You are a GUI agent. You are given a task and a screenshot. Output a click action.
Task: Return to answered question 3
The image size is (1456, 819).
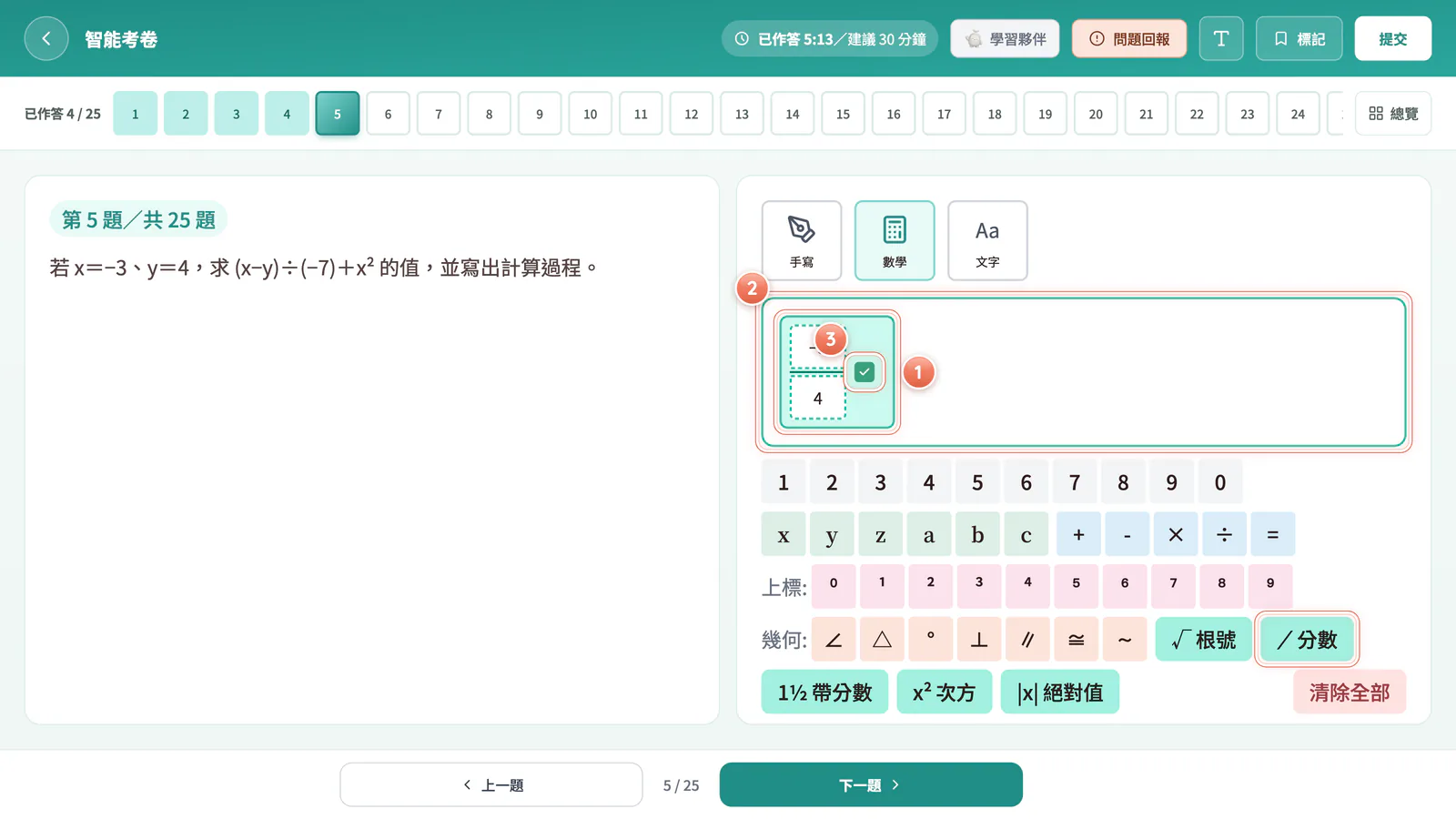[x=237, y=114]
